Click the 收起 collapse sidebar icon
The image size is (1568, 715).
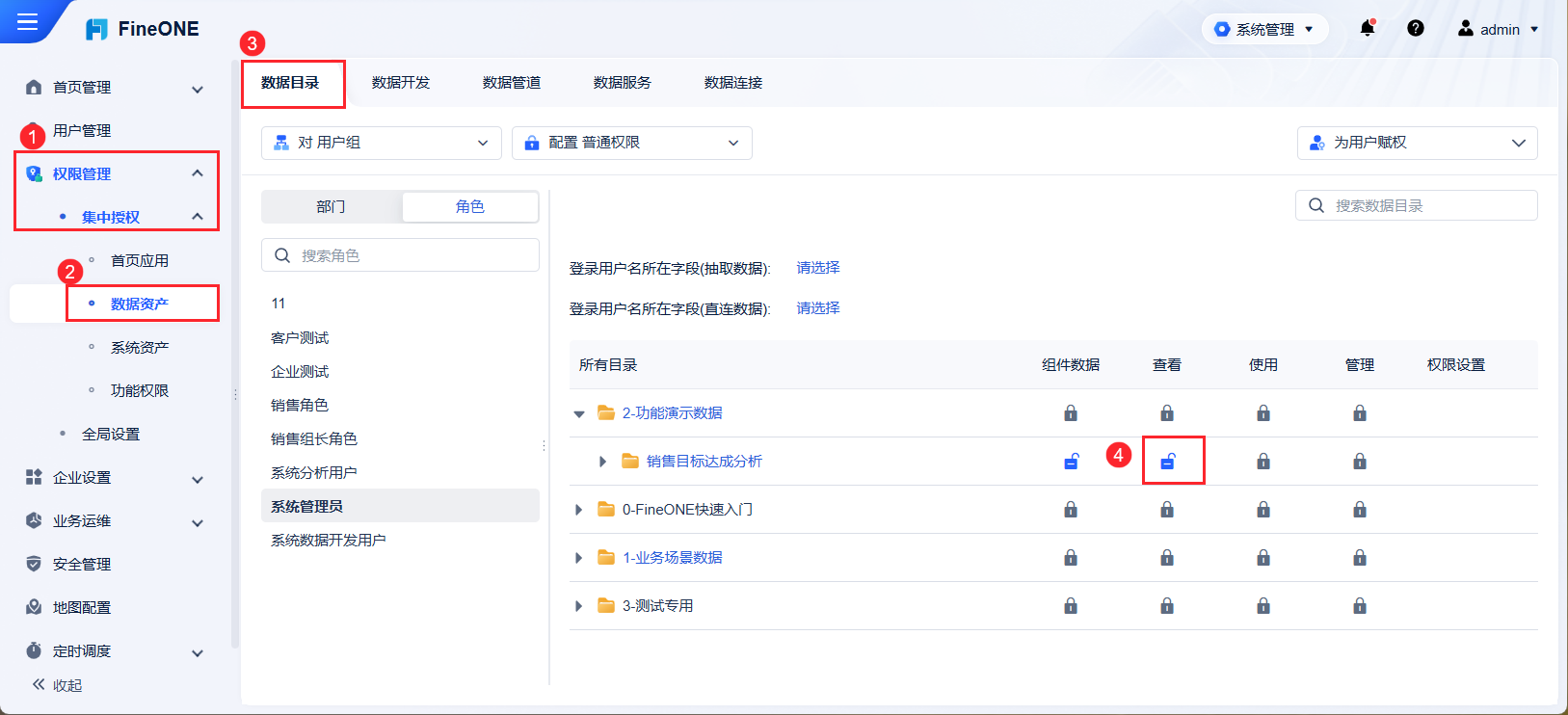pyautogui.click(x=39, y=685)
